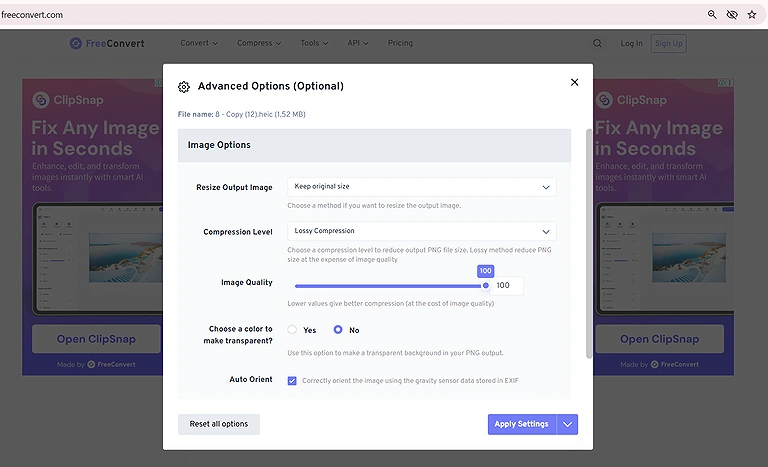The width and height of the screenshot is (768, 467).
Task: Close the Advanced Options dialog
Action: (x=575, y=82)
